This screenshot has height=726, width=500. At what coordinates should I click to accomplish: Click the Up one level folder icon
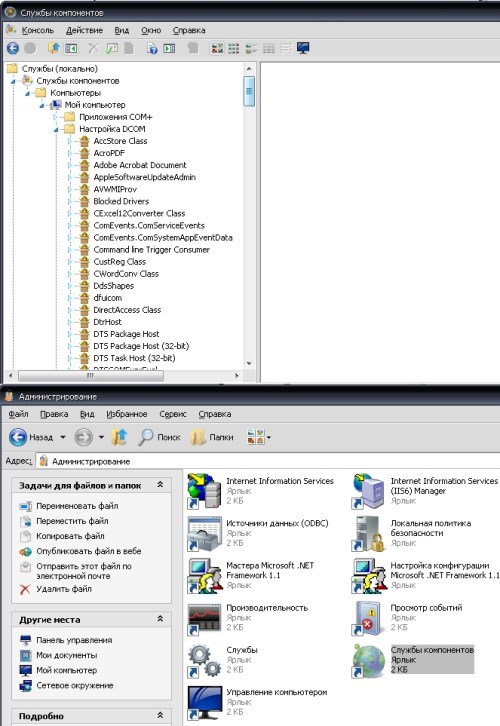tap(54, 48)
